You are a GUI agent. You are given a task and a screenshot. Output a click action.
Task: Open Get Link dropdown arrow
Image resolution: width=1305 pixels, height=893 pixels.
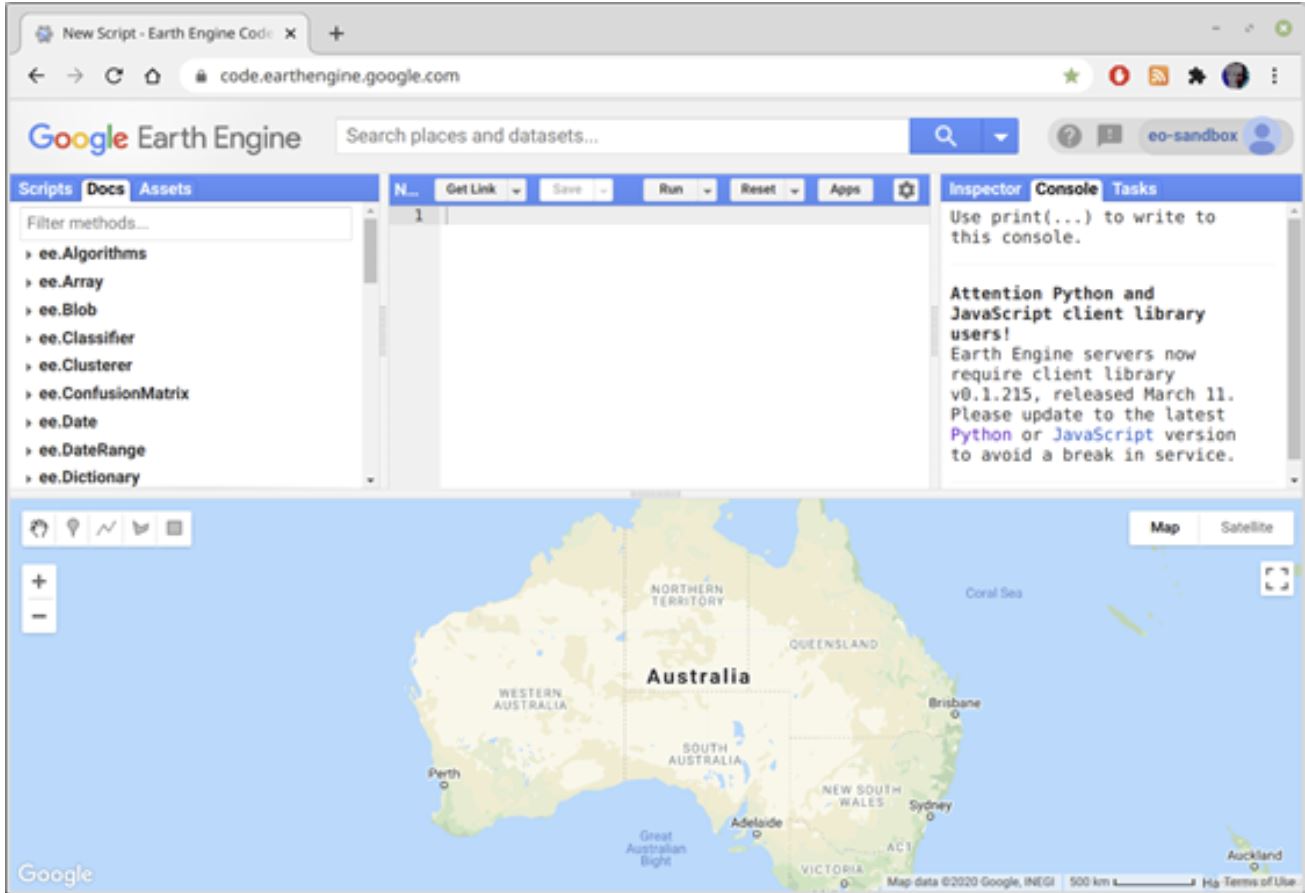click(x=518, y=189)
